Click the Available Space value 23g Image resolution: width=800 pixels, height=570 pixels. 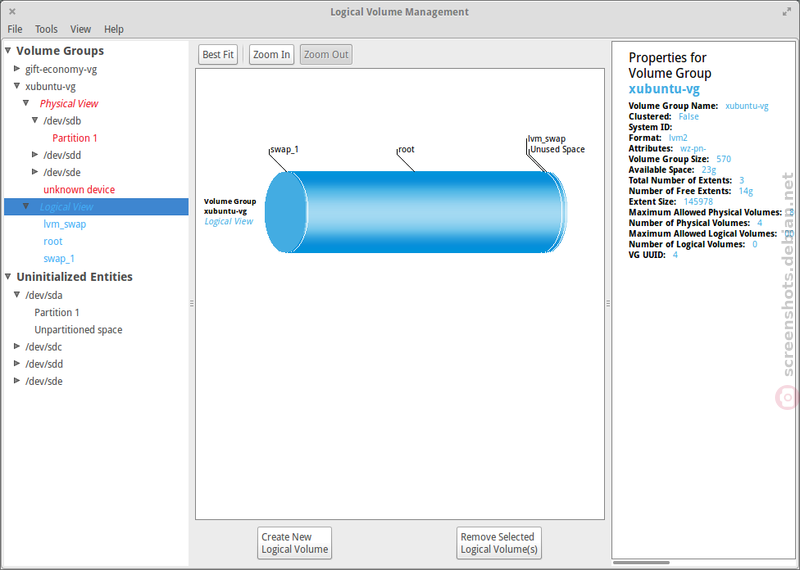click(x=709, y=170)
